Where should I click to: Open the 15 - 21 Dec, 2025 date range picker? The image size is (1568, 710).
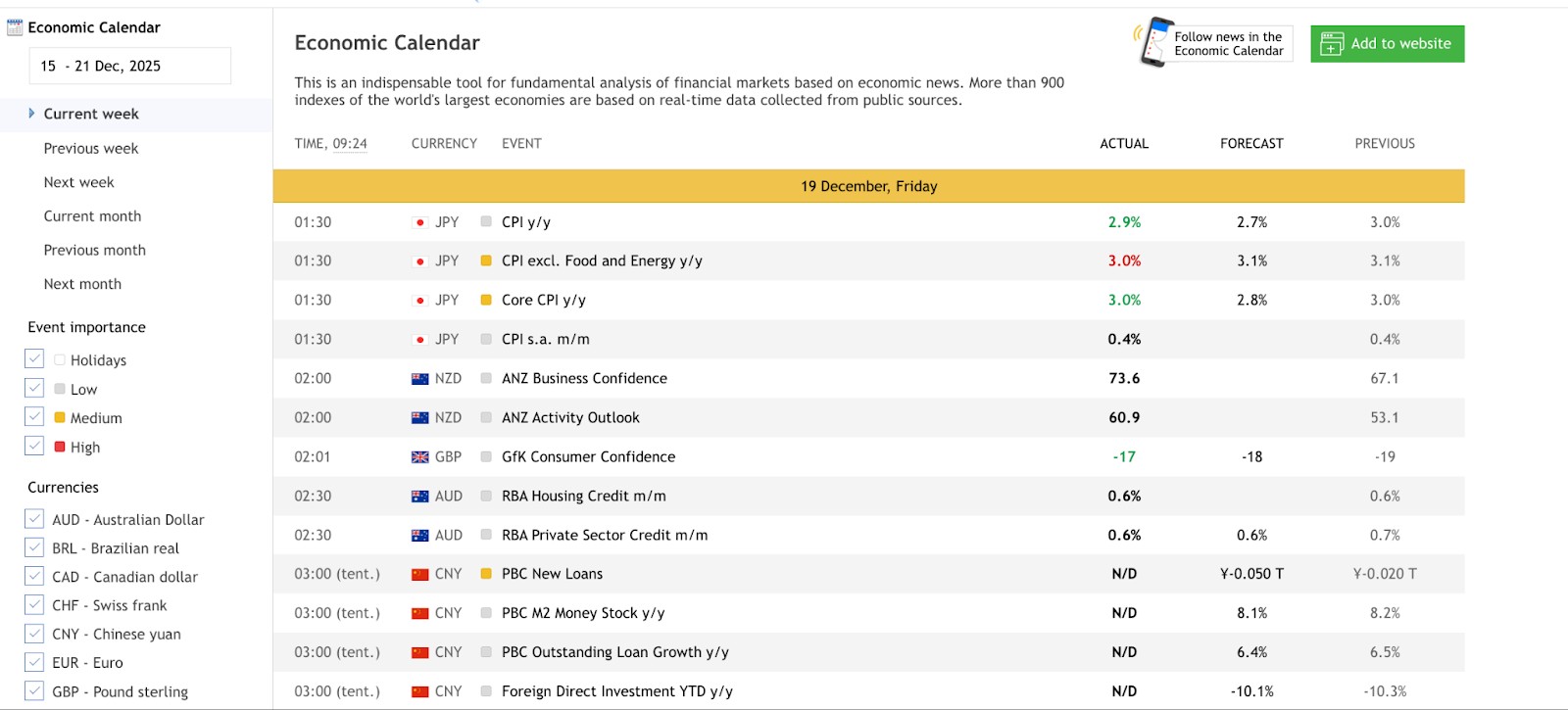click(x=129, y=66)
